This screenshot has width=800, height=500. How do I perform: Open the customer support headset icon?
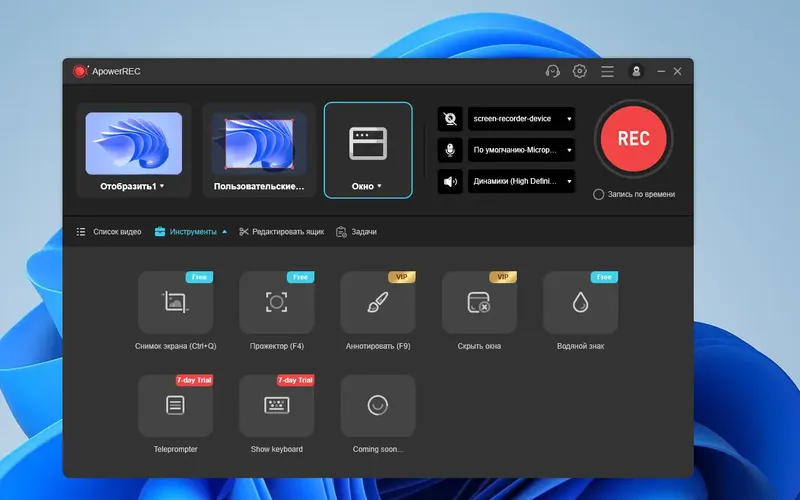553,71
